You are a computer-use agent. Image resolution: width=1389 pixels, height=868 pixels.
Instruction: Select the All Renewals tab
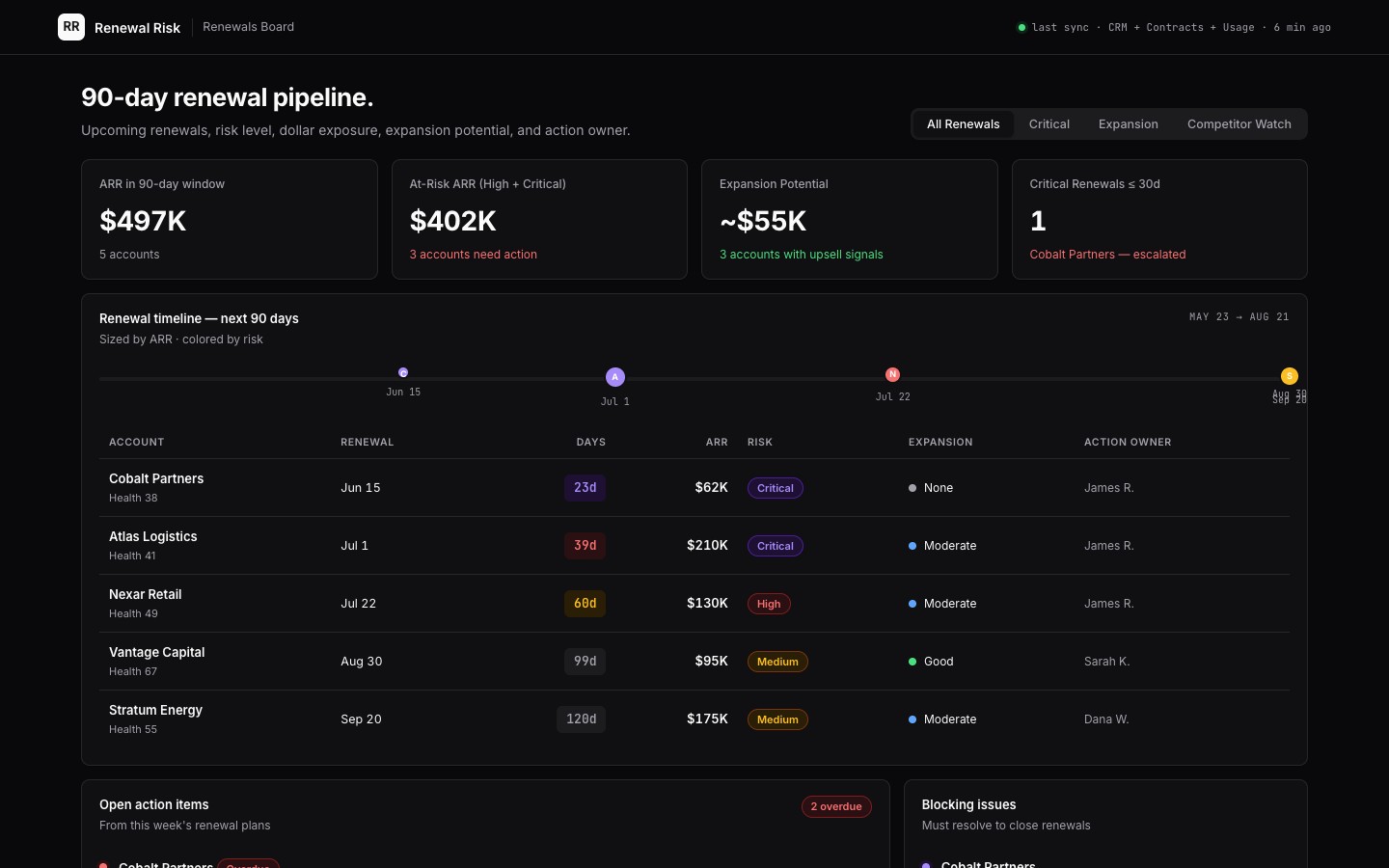(964, 124)
